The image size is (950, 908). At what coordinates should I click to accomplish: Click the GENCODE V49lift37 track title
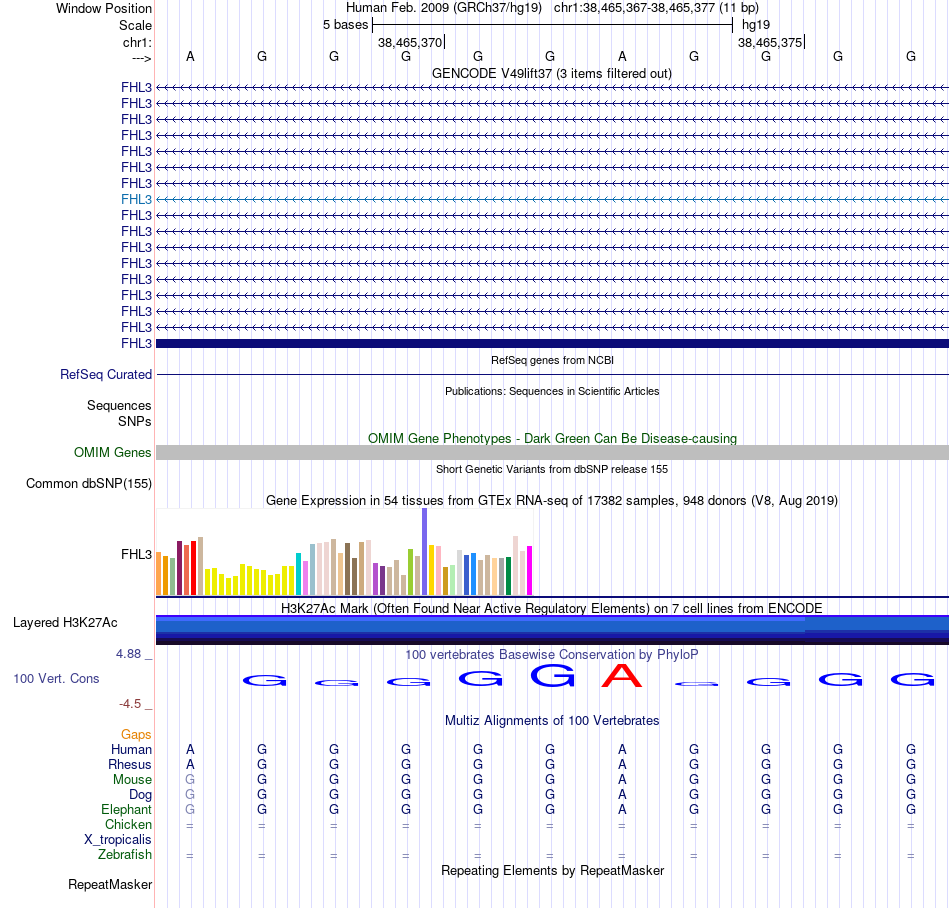click(551, 73)
